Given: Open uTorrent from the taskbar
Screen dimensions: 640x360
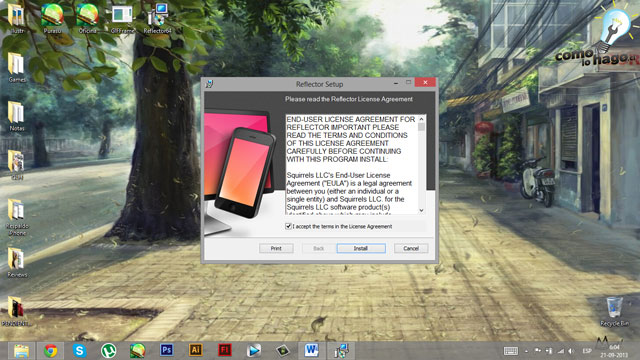Looking at the screenshot, I should point(108,351).
